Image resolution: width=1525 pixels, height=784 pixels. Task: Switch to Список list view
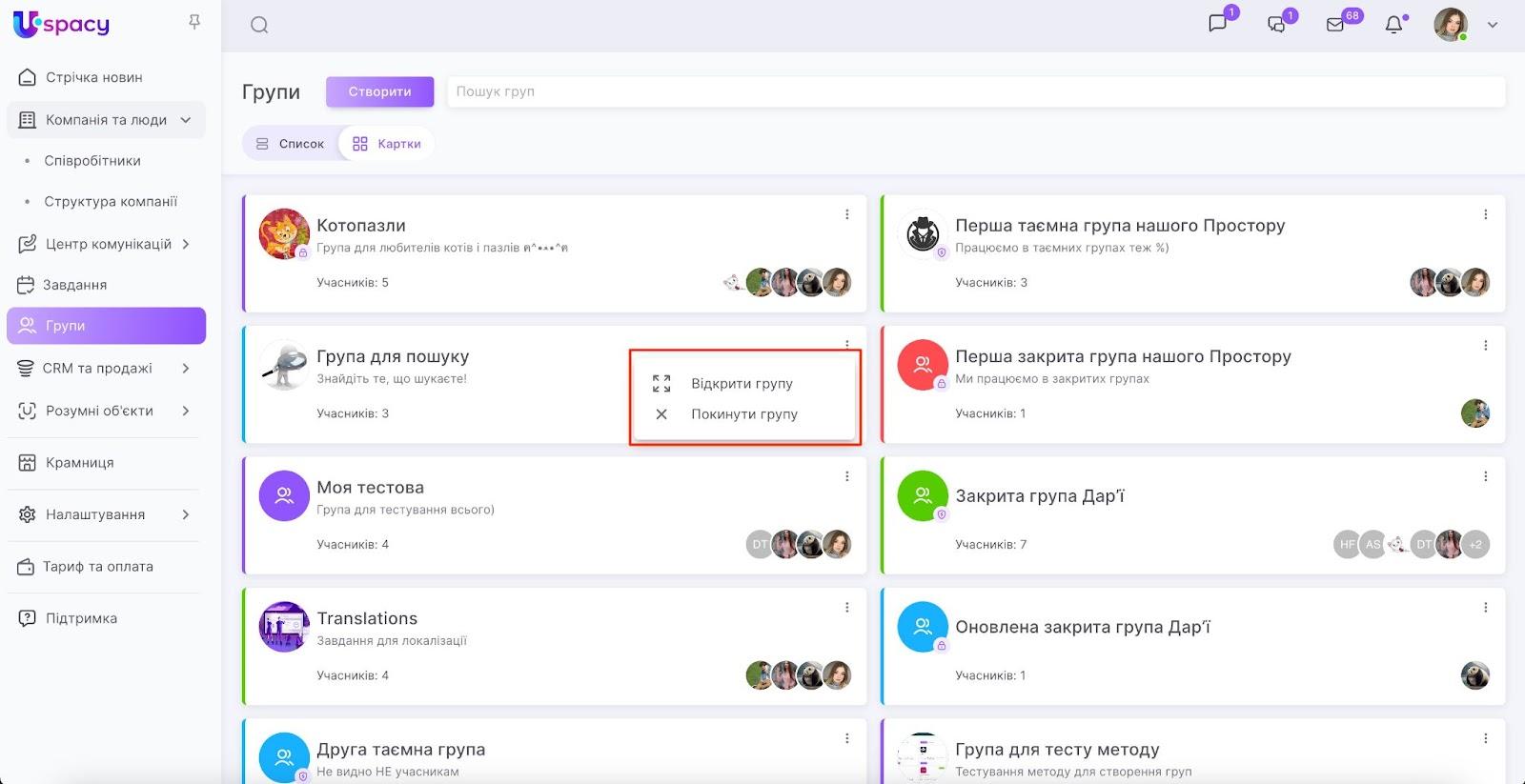[x=291, y=144]
